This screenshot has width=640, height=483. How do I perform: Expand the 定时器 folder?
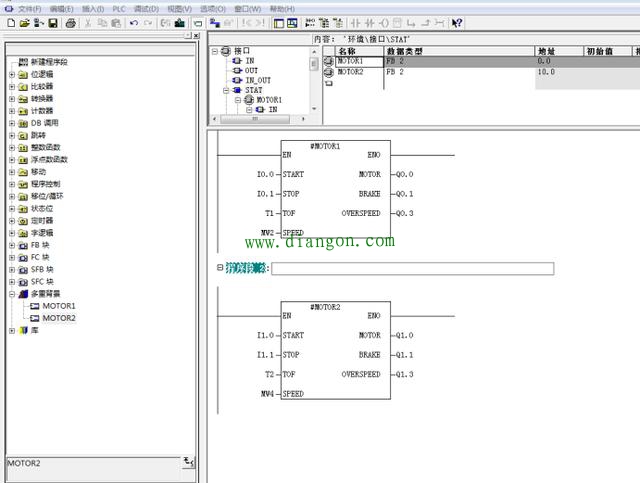point(12,221)
